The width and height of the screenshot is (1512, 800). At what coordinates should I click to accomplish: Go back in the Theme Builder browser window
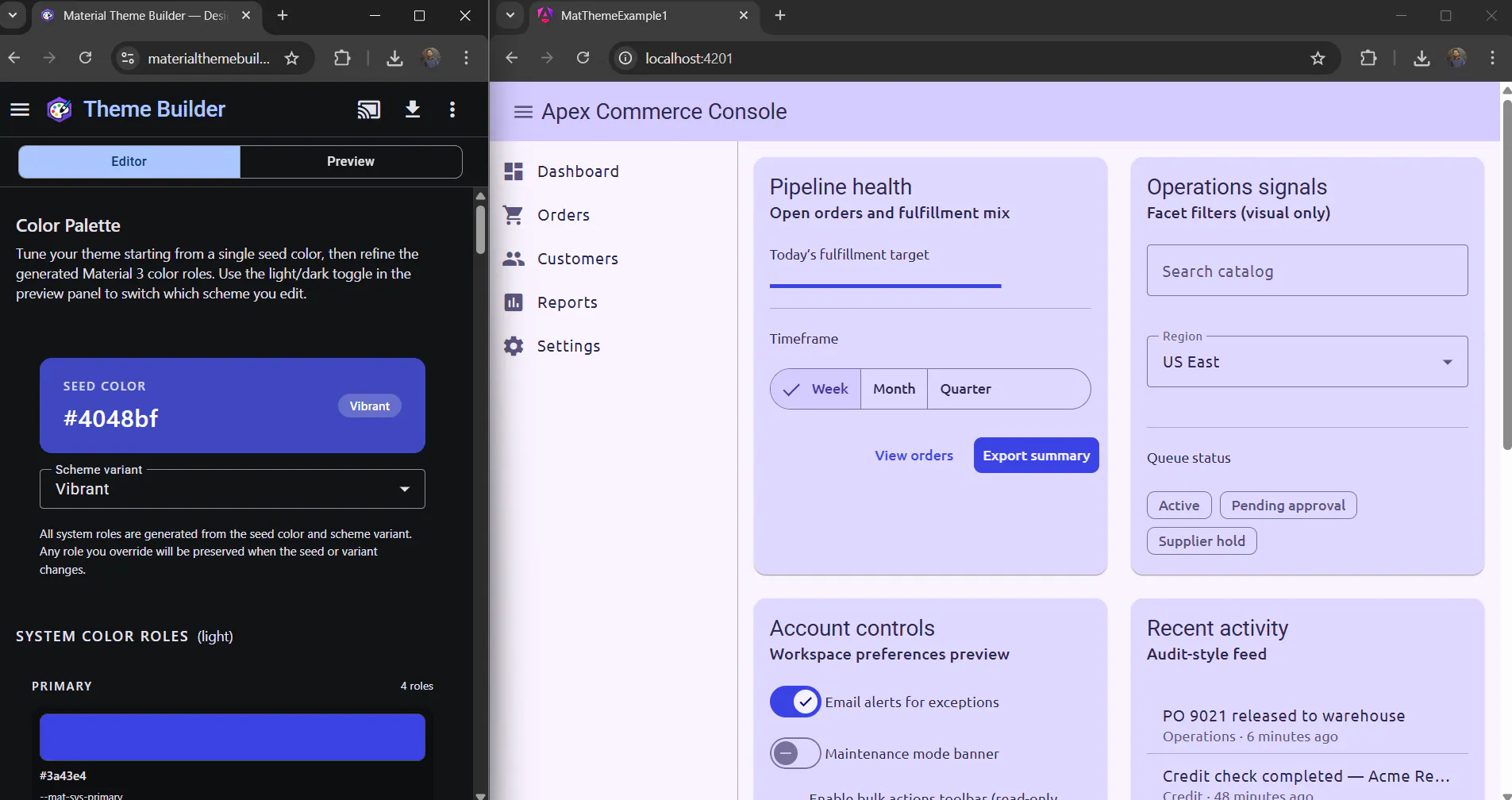pyautogui.click(x=14, y=58)
